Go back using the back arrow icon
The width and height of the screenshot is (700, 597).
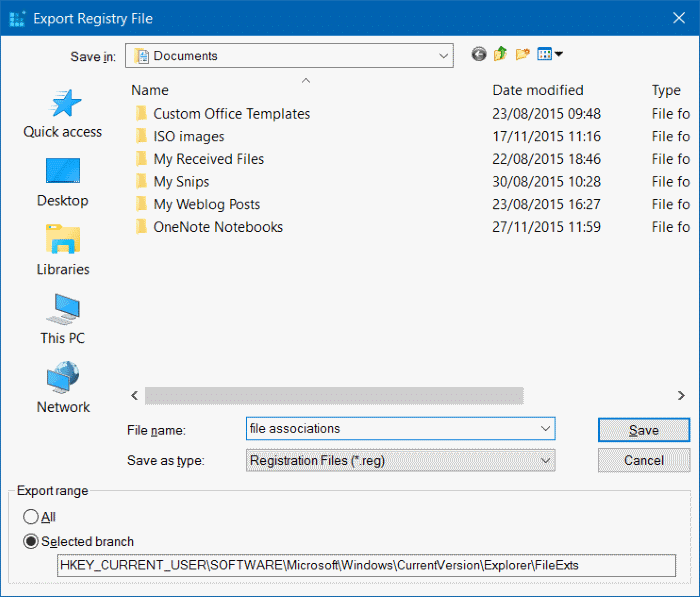point(479,54)
